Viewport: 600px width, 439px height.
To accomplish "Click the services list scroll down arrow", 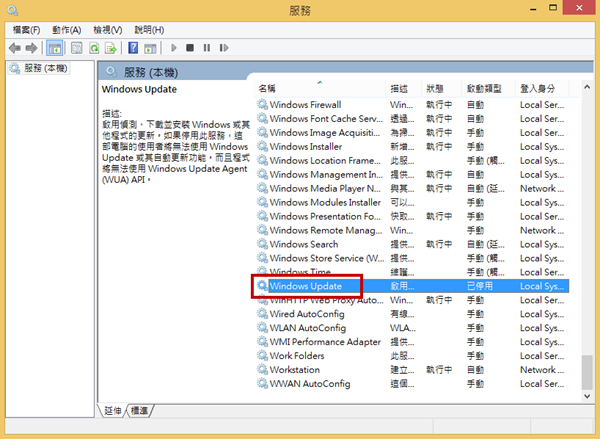I will point(587,396).
